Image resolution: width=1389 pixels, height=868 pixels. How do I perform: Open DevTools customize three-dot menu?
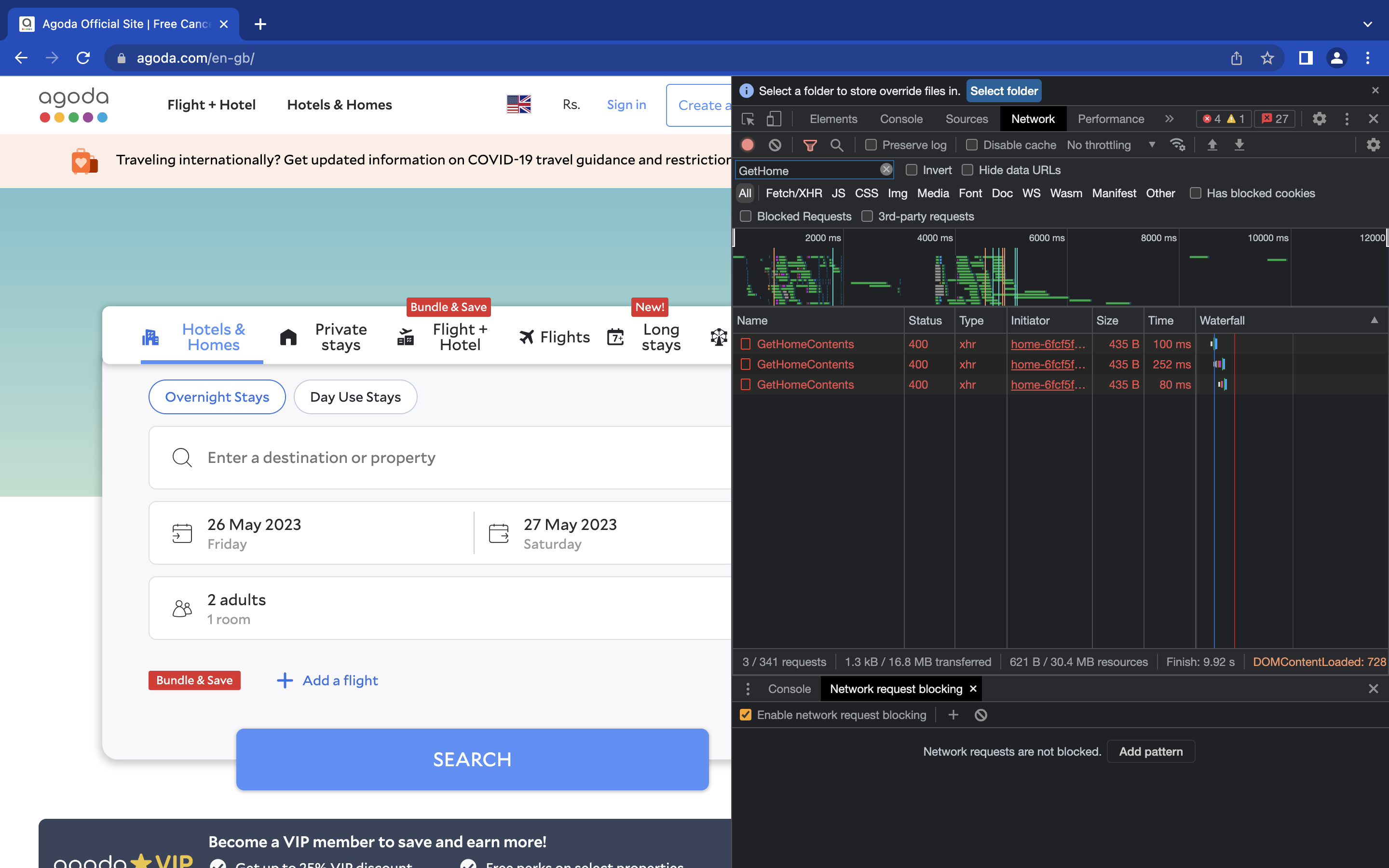tap(1347, 119)
